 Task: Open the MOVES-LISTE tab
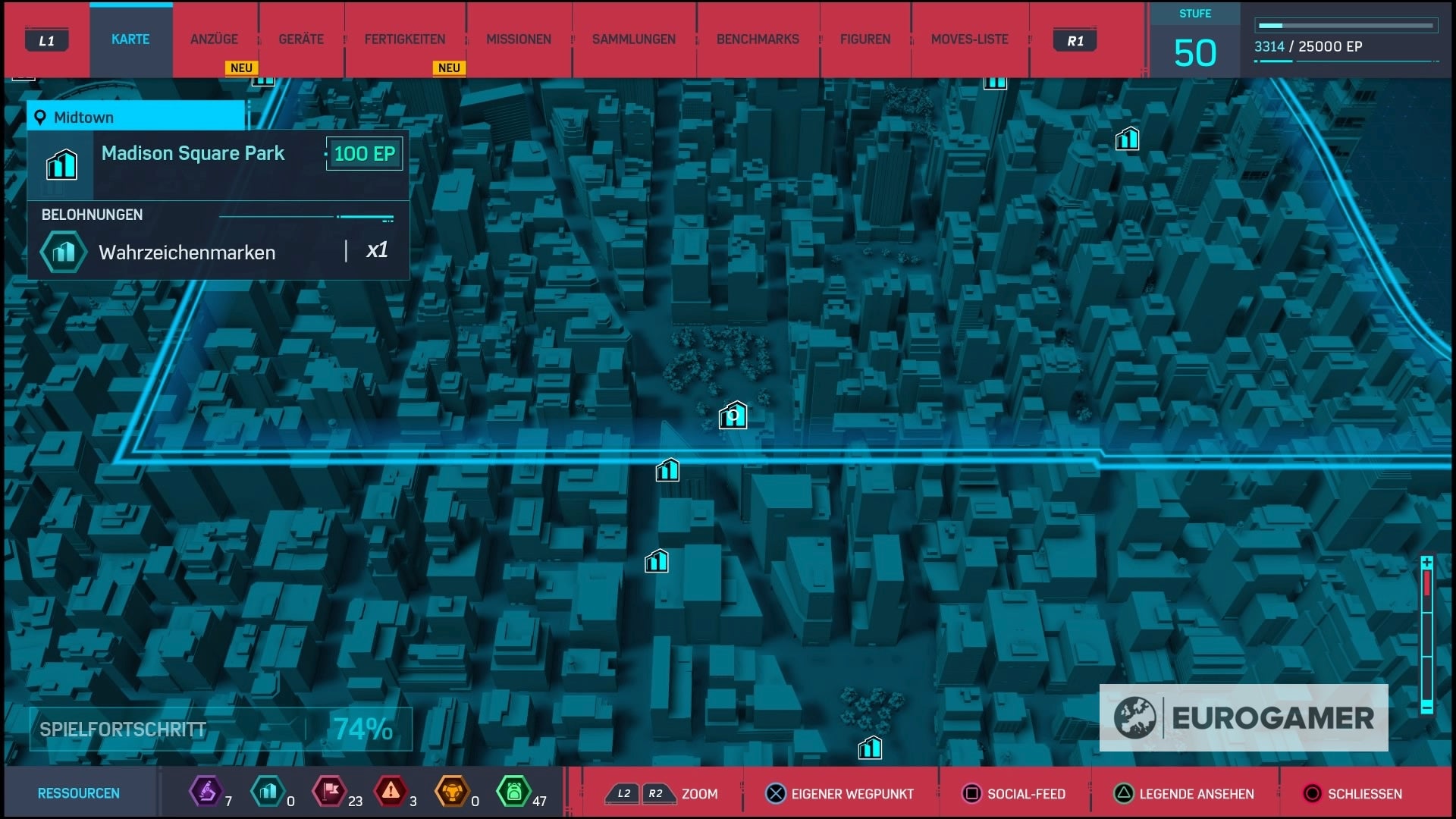(x=970, y=39)
